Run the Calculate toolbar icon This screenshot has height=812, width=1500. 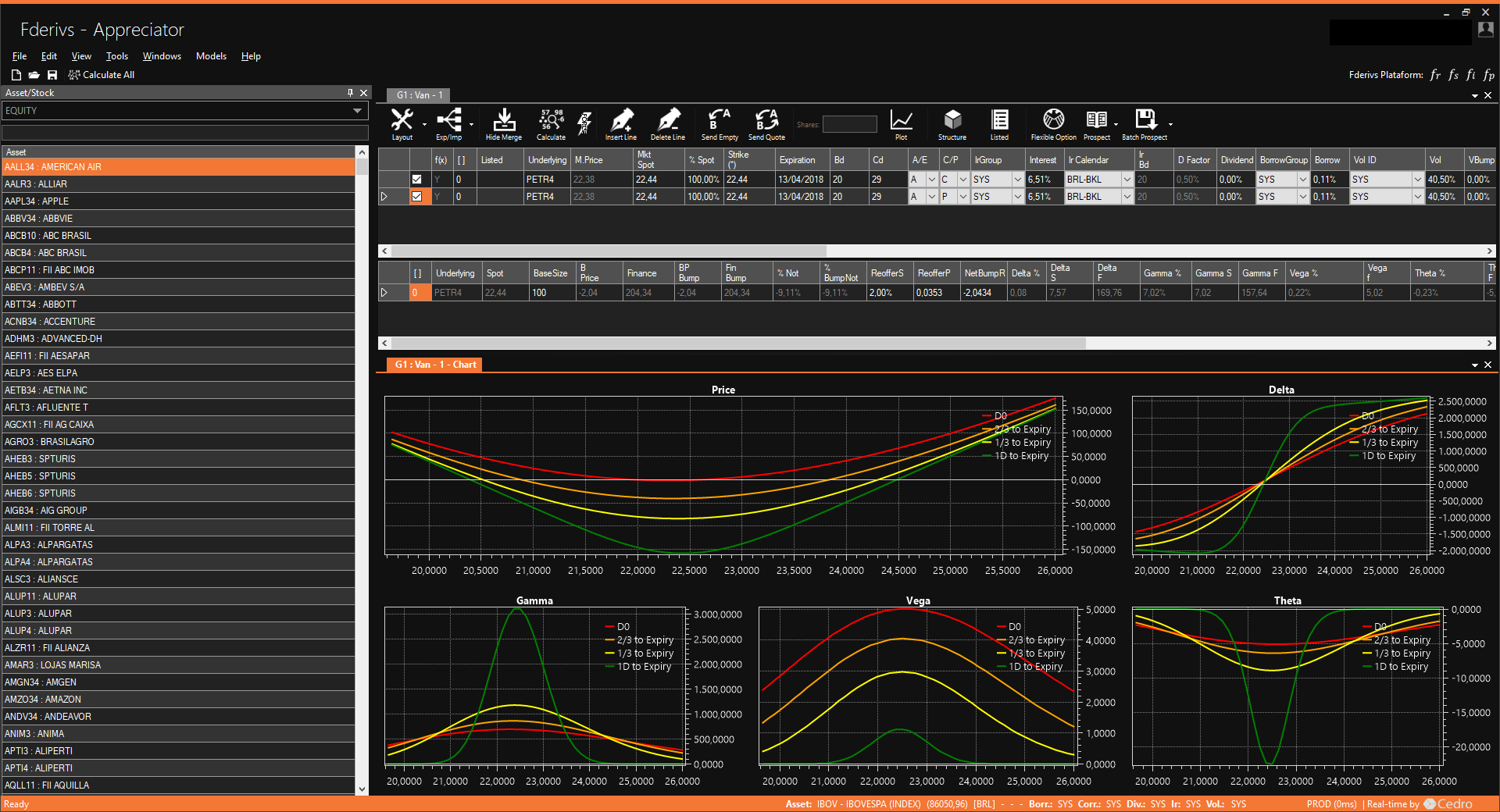tap(551, 121)
